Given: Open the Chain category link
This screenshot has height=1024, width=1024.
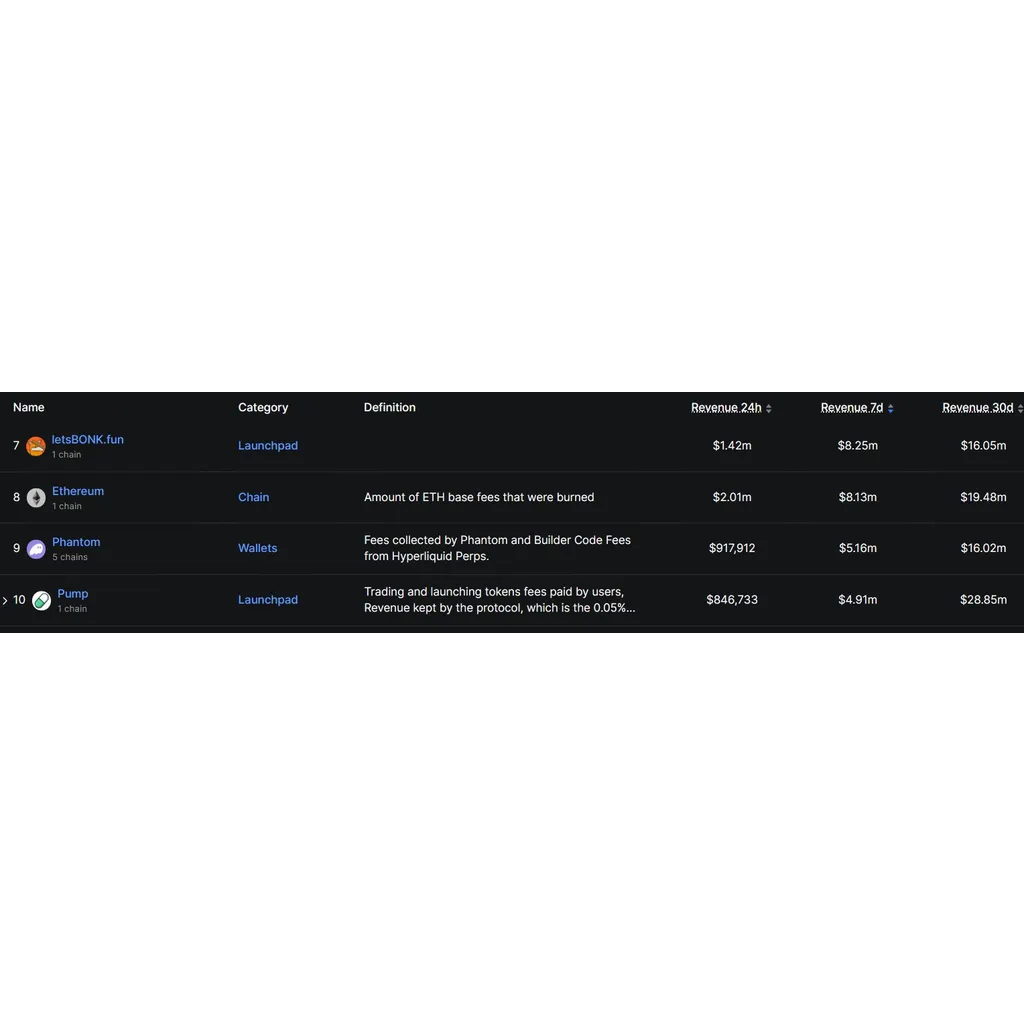Looking at the screenshot, I should (253, 497).
